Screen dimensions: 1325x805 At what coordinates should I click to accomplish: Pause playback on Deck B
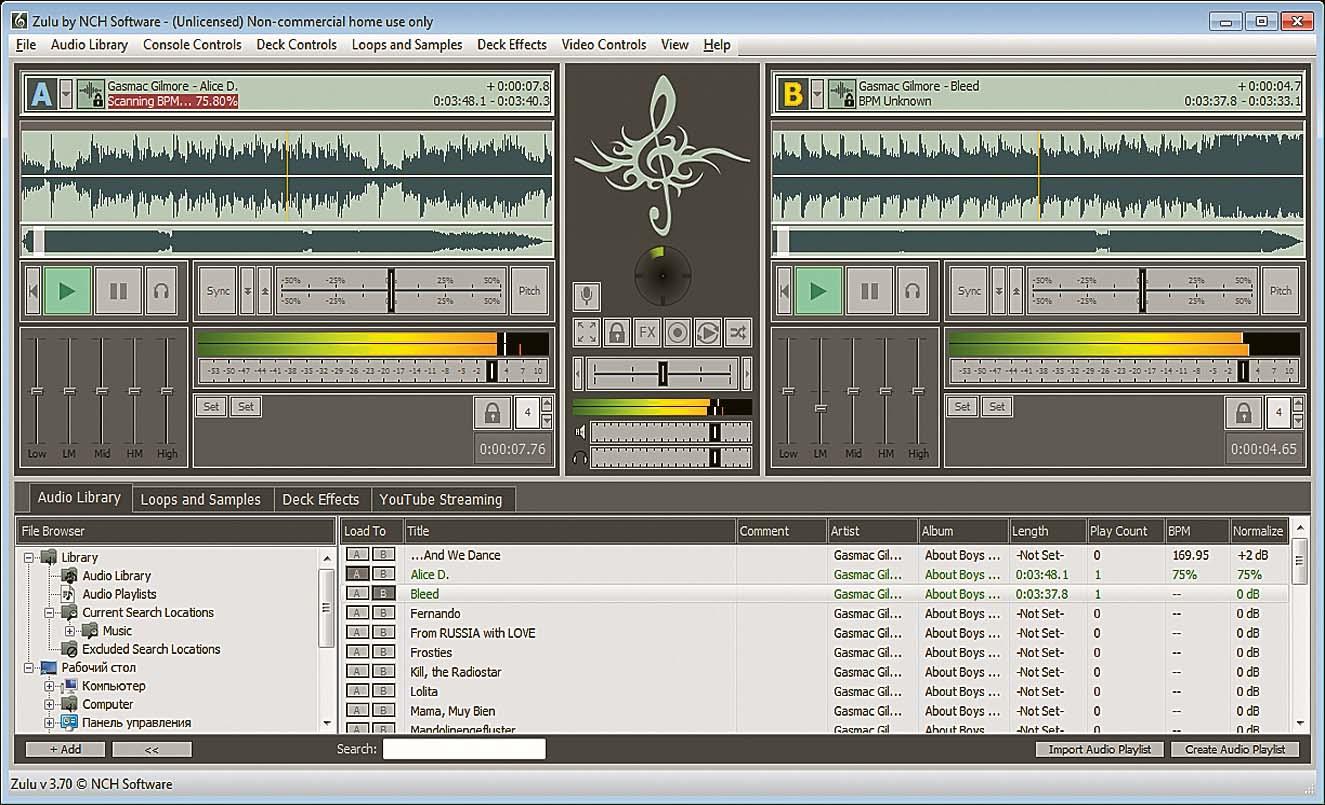[869, 291]
